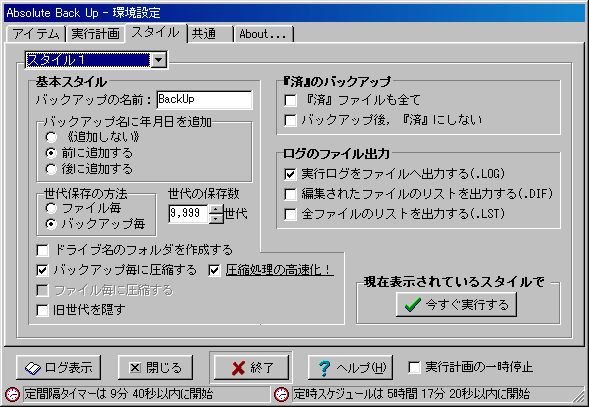Open the 圧縮処理の高速化! link

tap(279, 270)
